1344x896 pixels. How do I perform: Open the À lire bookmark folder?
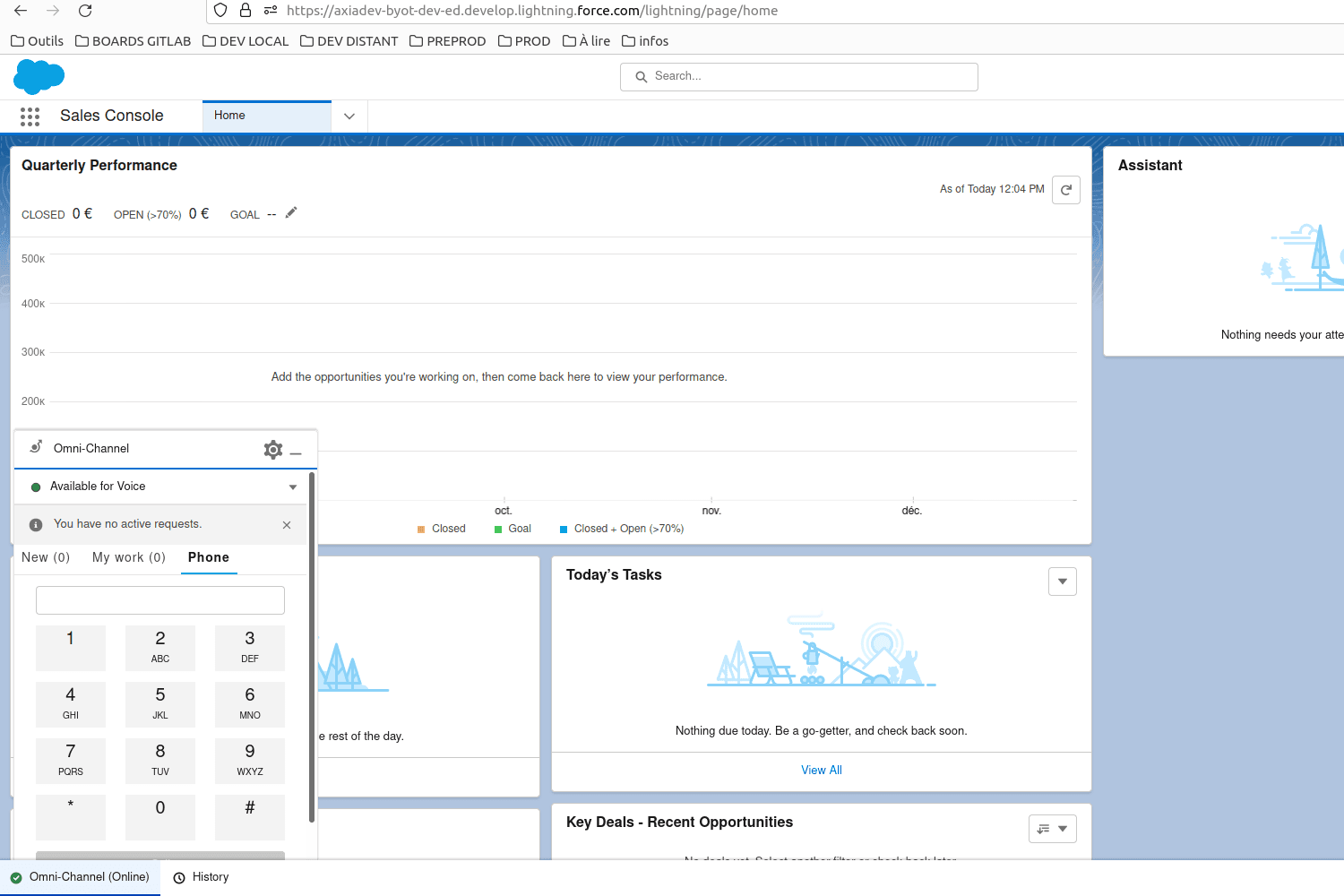[x=586, y=41]
